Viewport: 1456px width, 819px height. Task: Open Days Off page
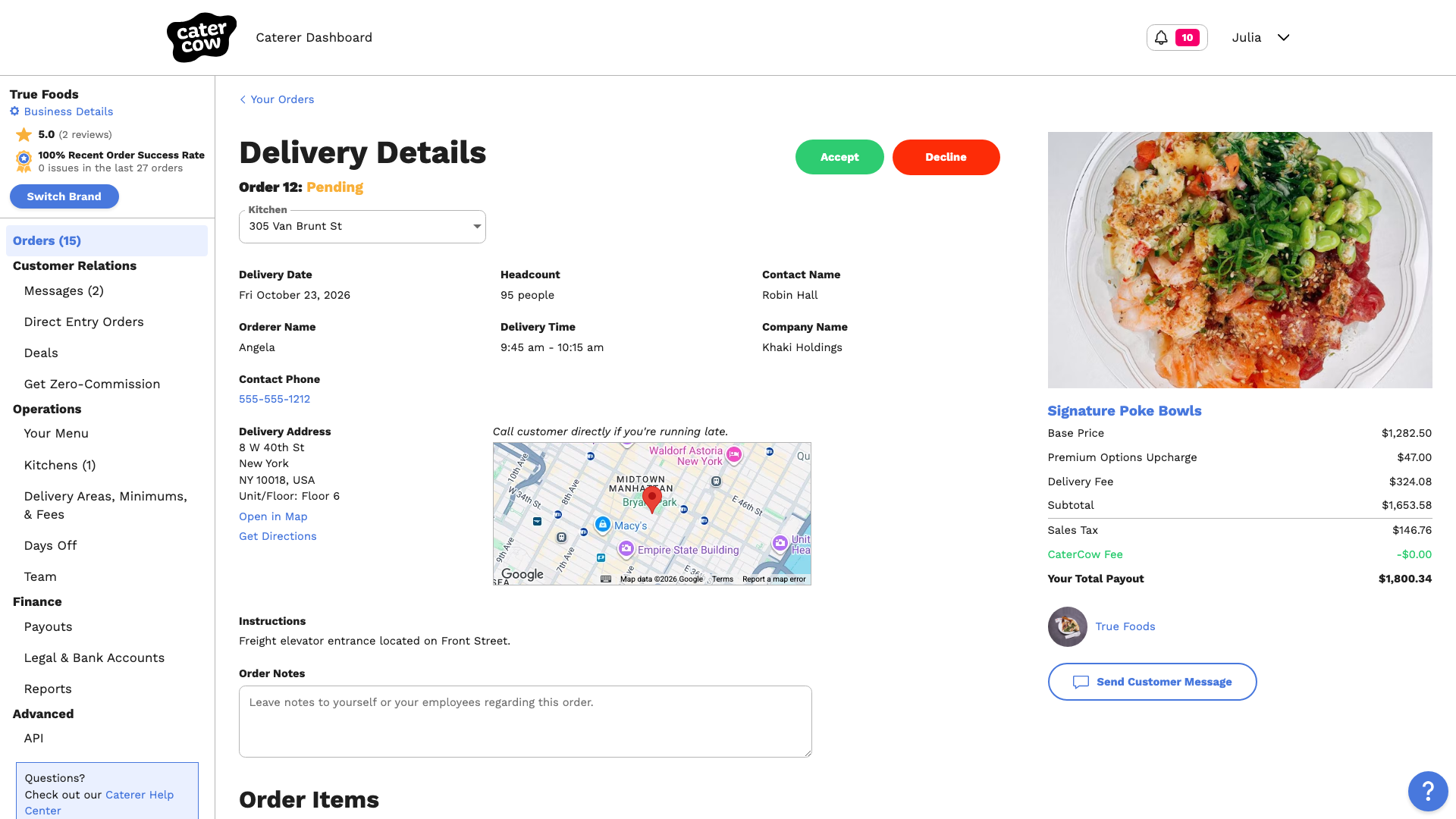pyautogui.click(x=50, y=545)
